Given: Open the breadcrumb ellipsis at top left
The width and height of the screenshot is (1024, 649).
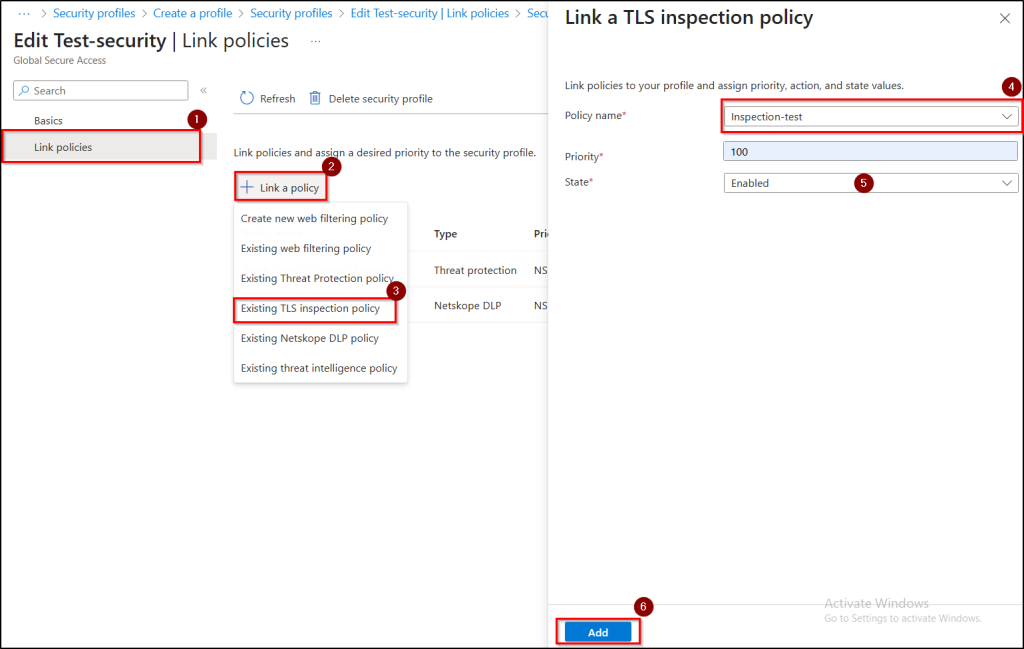Looking at the screenshot, I should click(25, 13).
